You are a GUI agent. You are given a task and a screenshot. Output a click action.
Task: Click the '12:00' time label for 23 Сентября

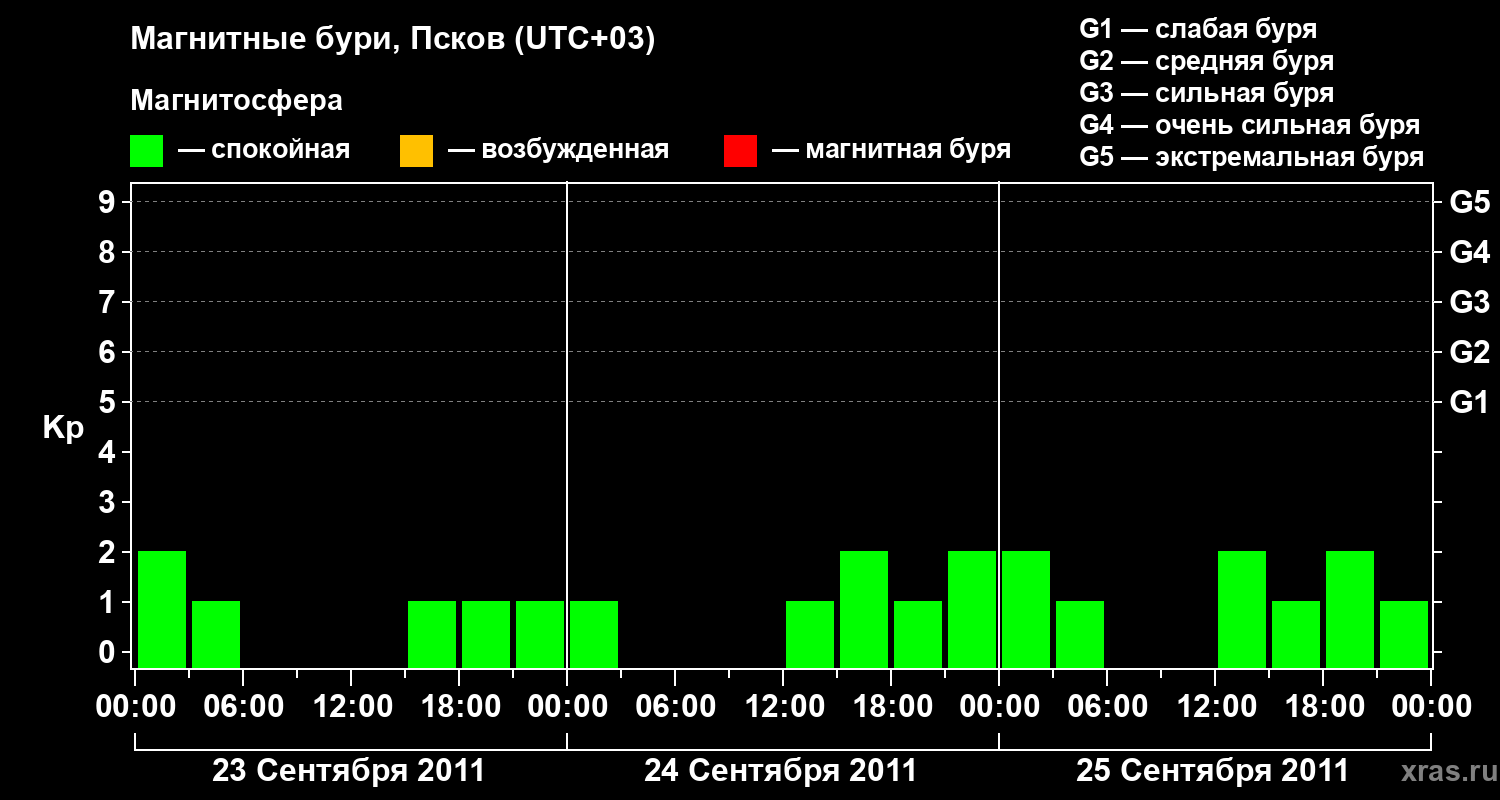(352, 708)
